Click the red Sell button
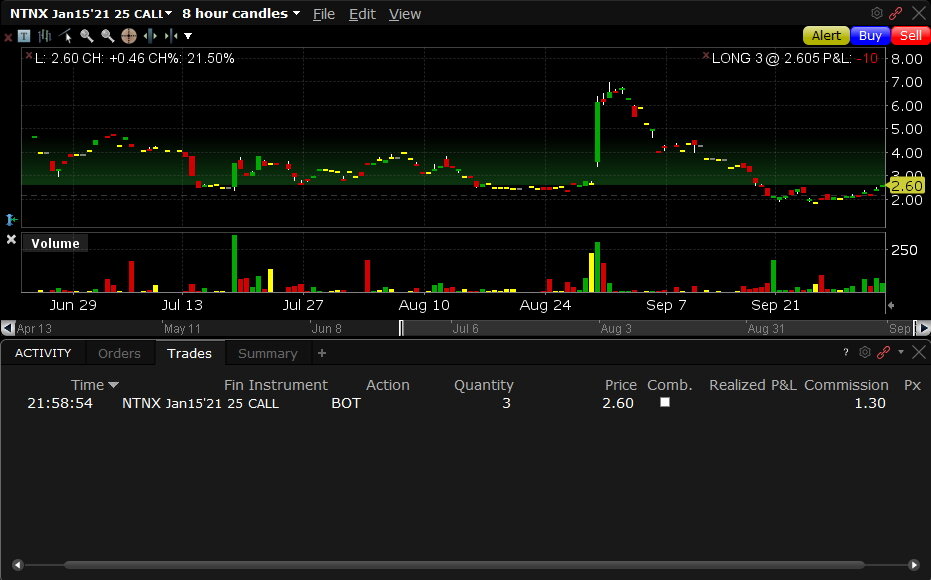The height and width of the screenshot is (580, 931). (x=910, y=36)
